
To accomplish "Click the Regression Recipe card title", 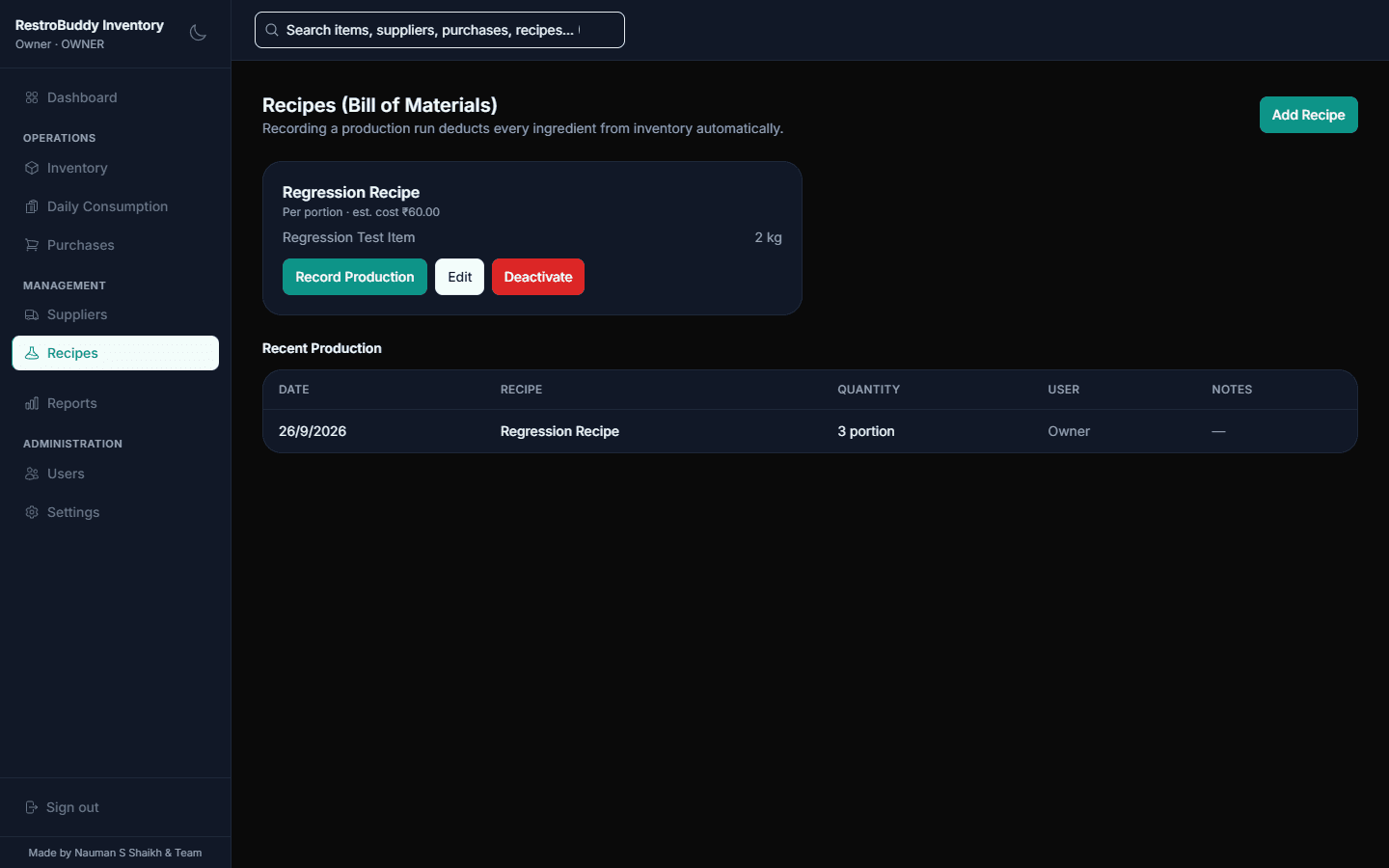I will point(351,192).
